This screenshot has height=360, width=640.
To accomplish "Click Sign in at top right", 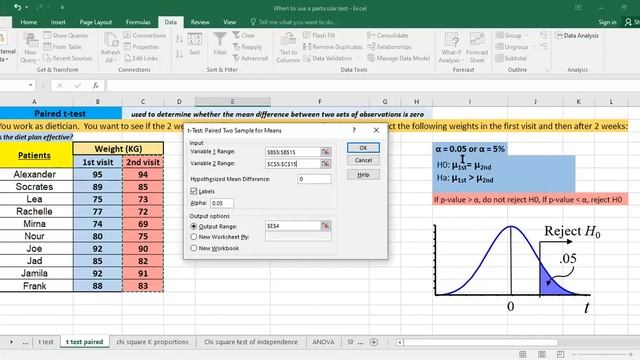I will [607, 22].
